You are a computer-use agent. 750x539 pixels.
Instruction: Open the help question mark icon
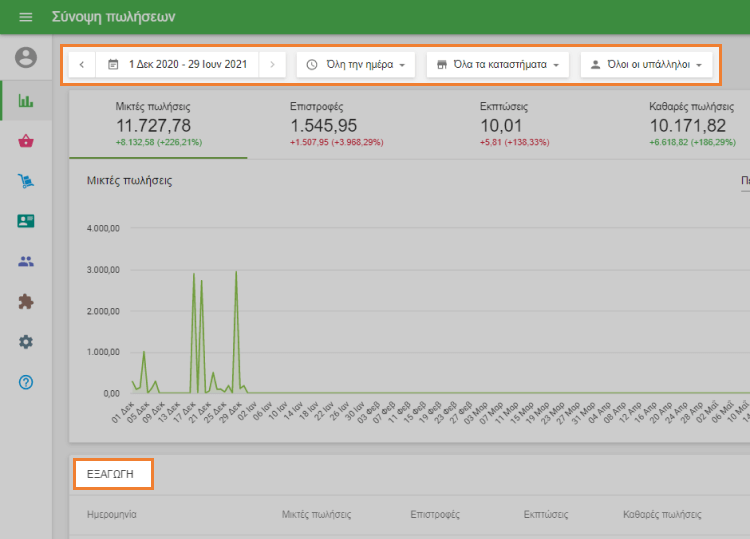coord(26,382)
